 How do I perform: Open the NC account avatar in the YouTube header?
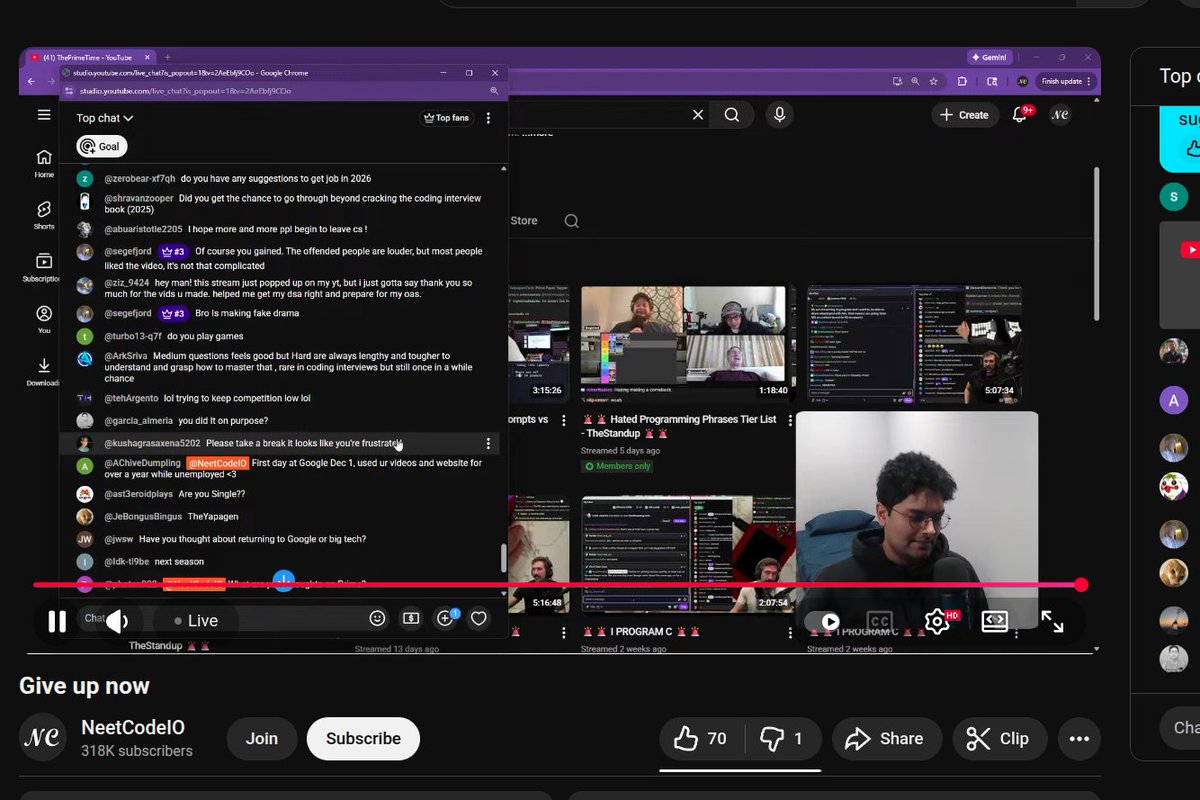tap(1060, 115)
